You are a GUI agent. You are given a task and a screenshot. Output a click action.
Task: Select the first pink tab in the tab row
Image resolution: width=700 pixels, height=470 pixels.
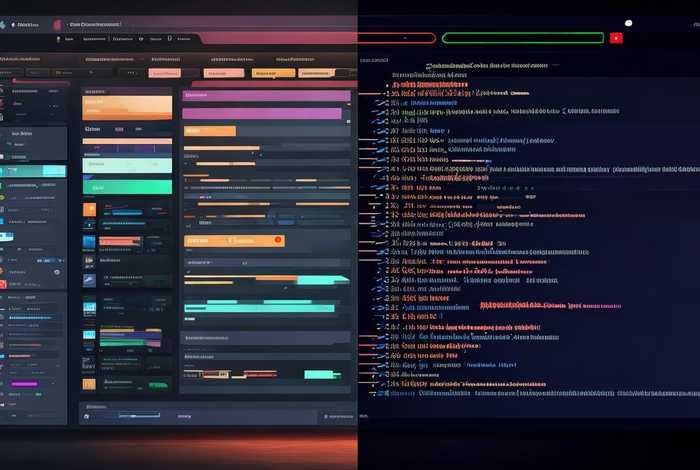tap(163, 73)
